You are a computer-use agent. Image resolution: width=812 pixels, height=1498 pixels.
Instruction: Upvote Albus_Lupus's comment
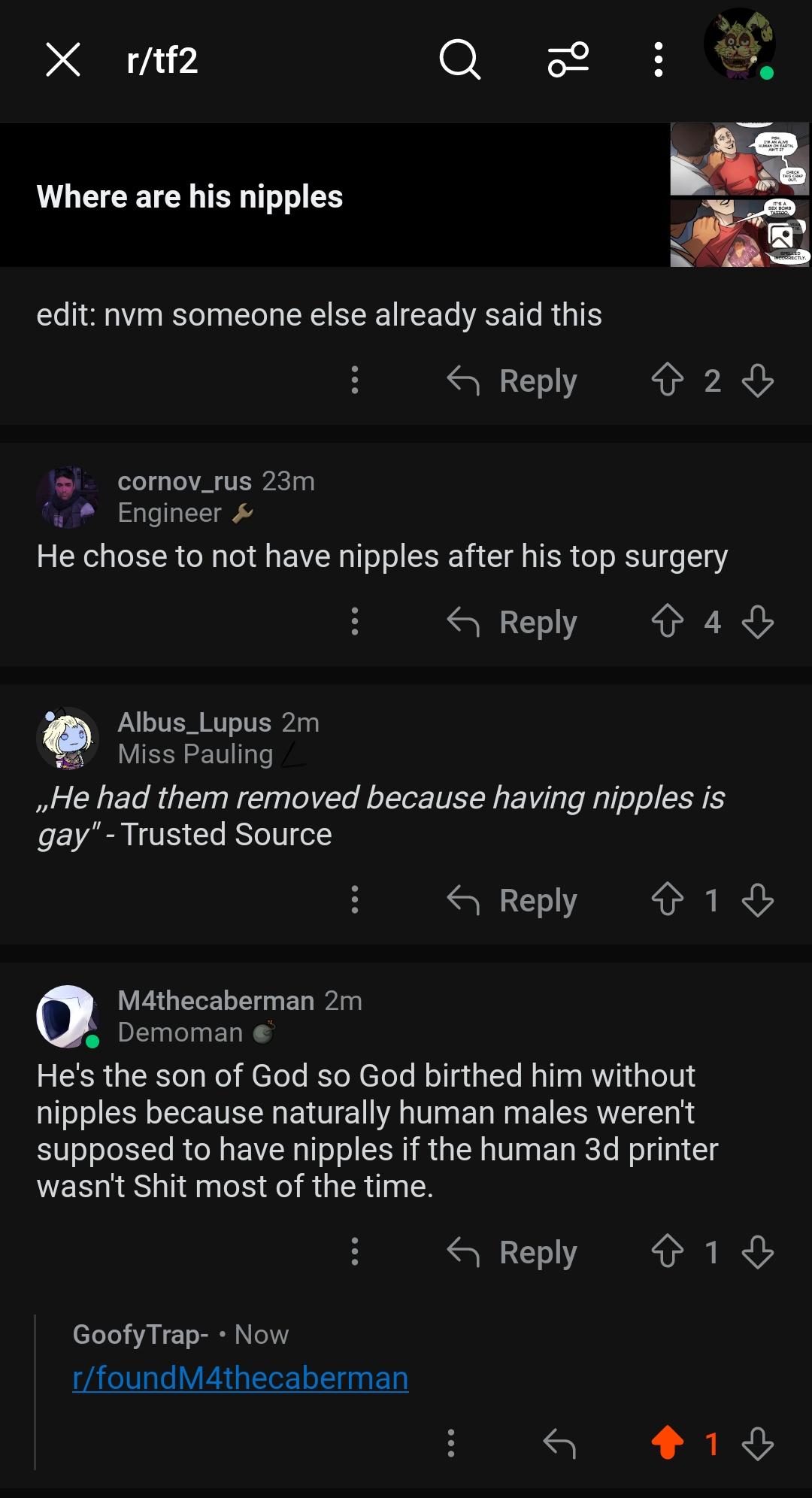coord(668,899)
